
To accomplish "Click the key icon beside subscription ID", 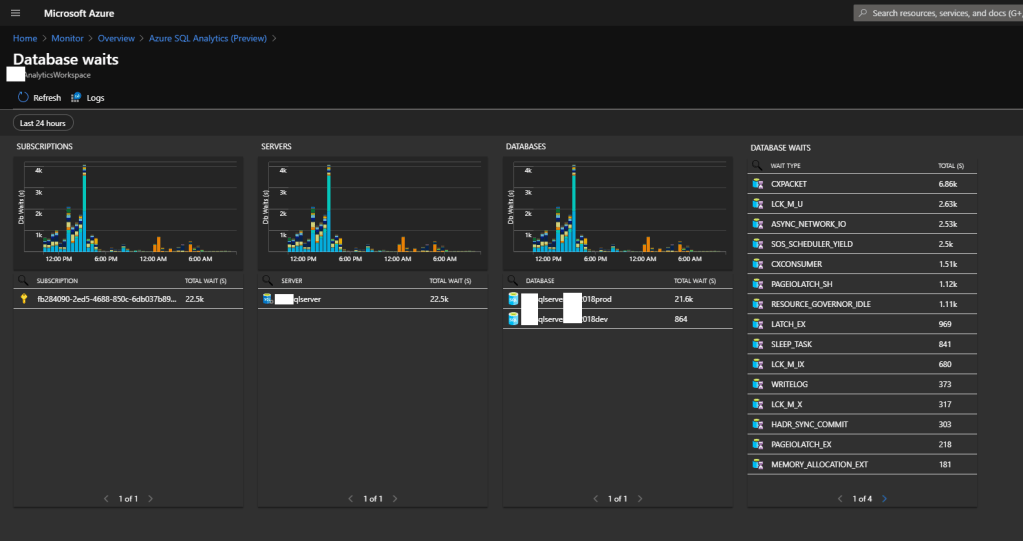I will point(23,299).
